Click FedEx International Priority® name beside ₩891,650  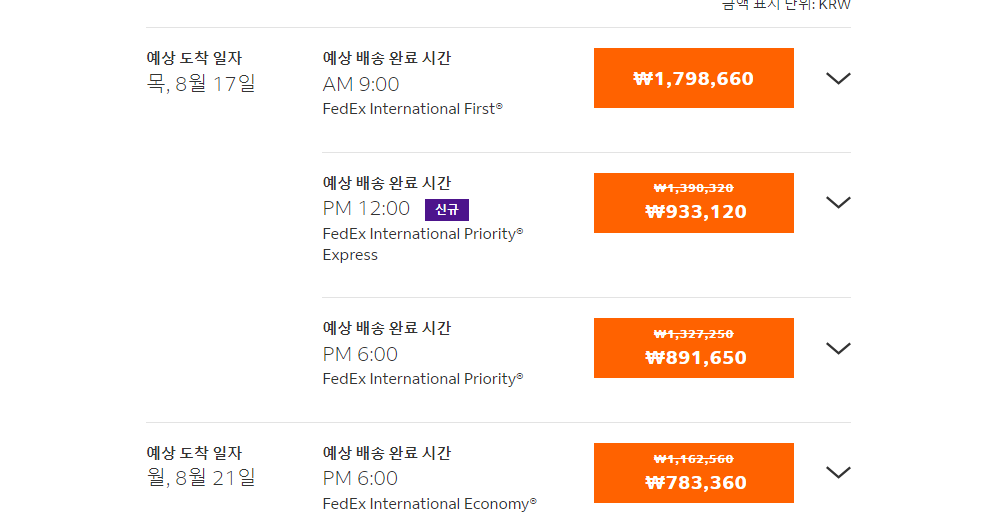[x=422, y=379]
